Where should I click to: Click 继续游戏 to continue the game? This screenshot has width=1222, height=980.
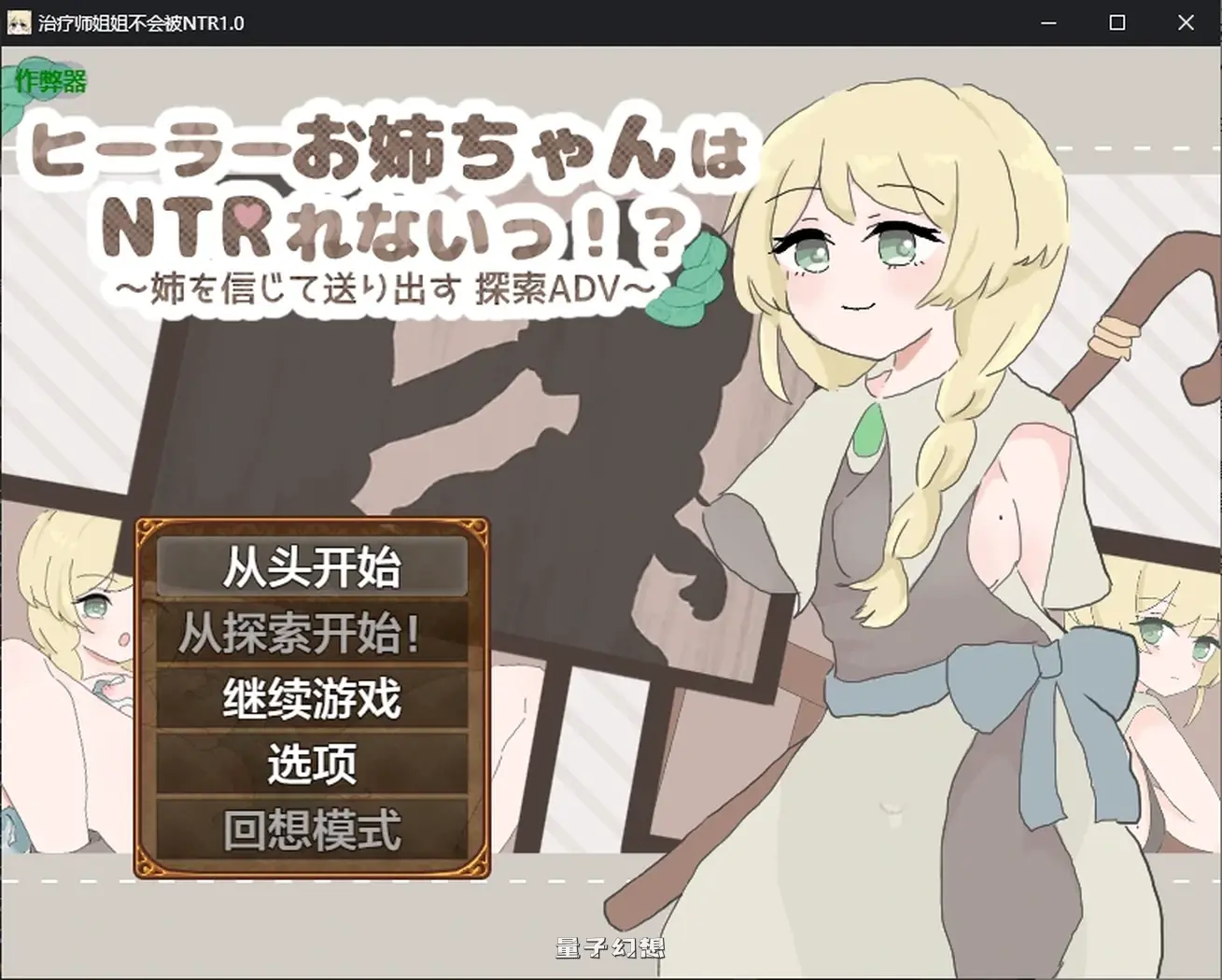[312, 698]
